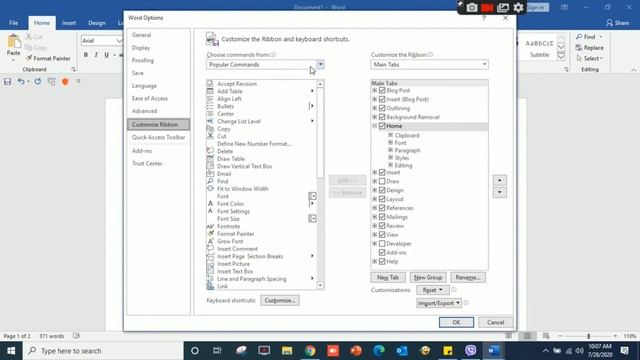Click the New Group button

428,278
